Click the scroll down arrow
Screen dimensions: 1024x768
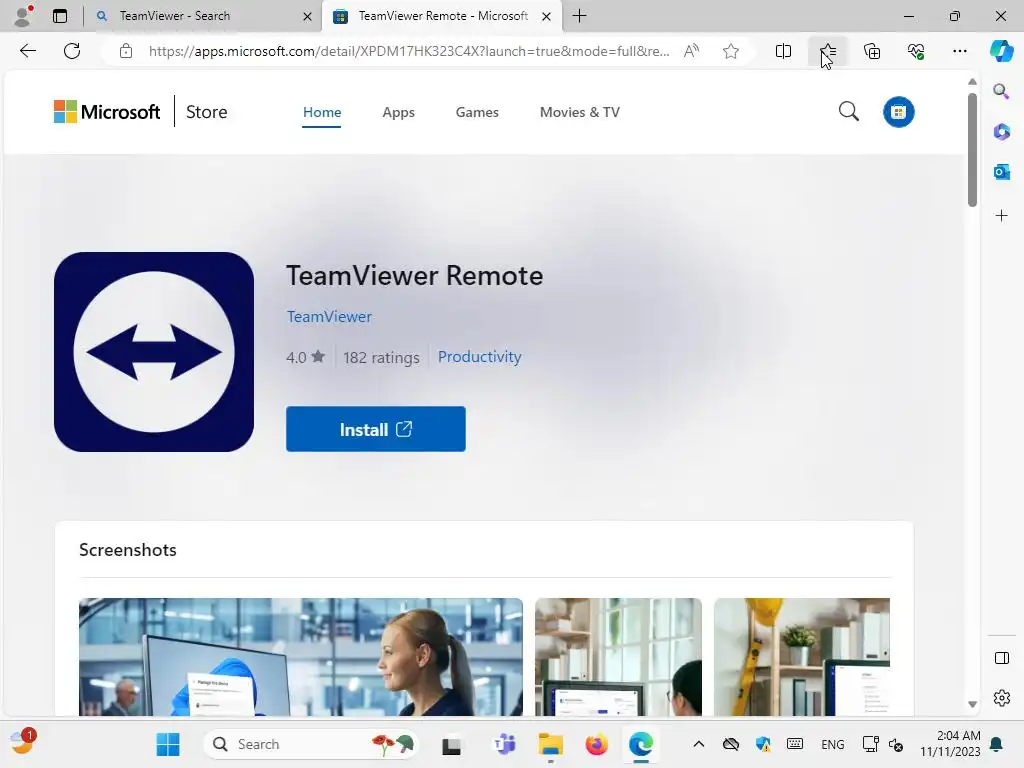coord(972,705)
